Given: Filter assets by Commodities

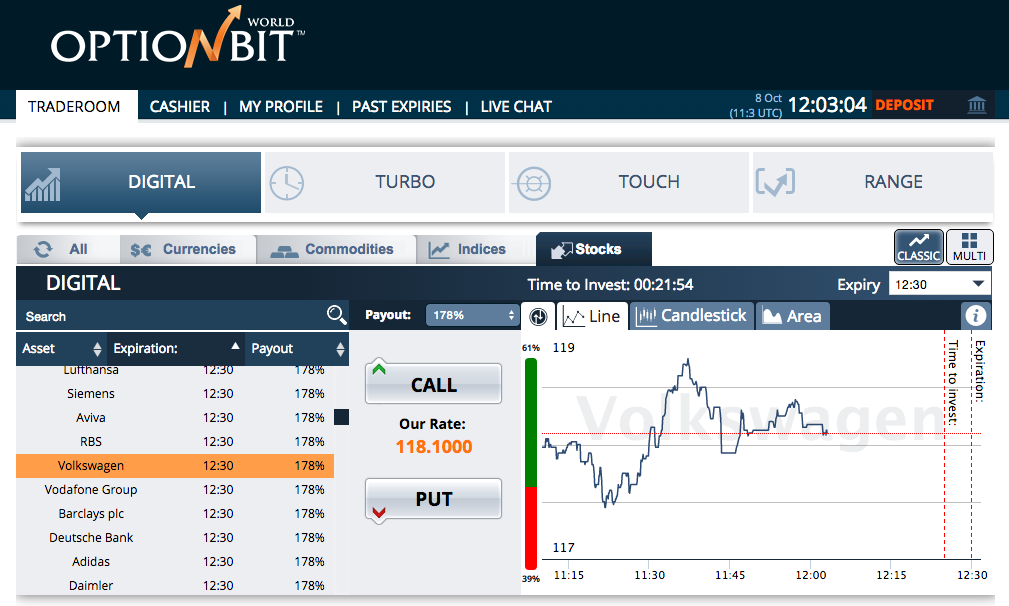Looking at the screenshot, I should point(336,249).
